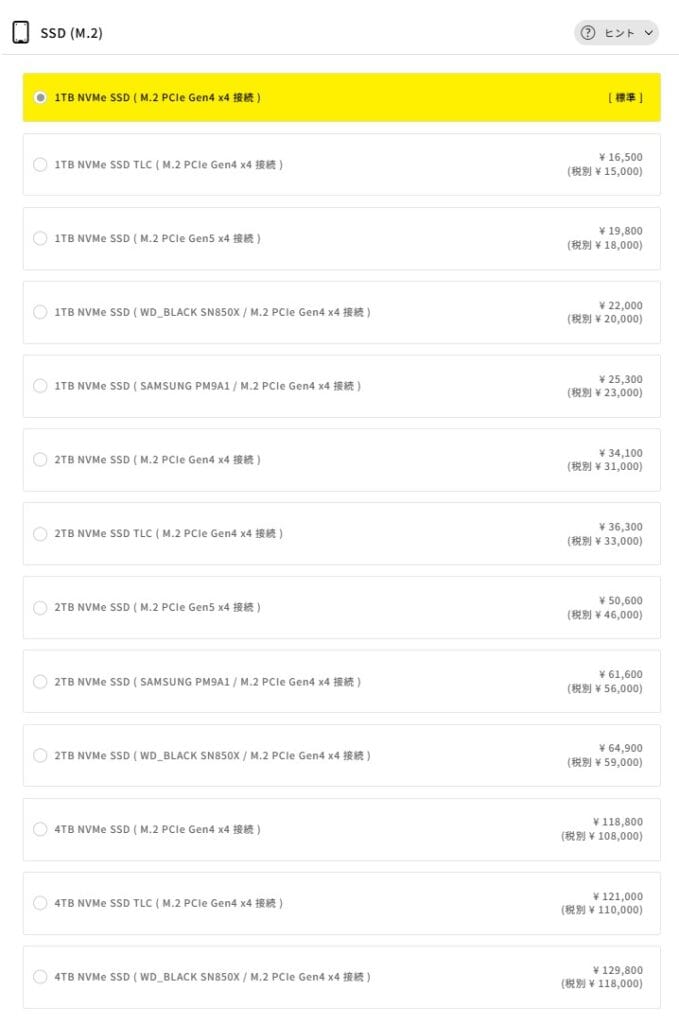Click the question mark hint icon
The image size is (679, 1024).
point(588,33)
